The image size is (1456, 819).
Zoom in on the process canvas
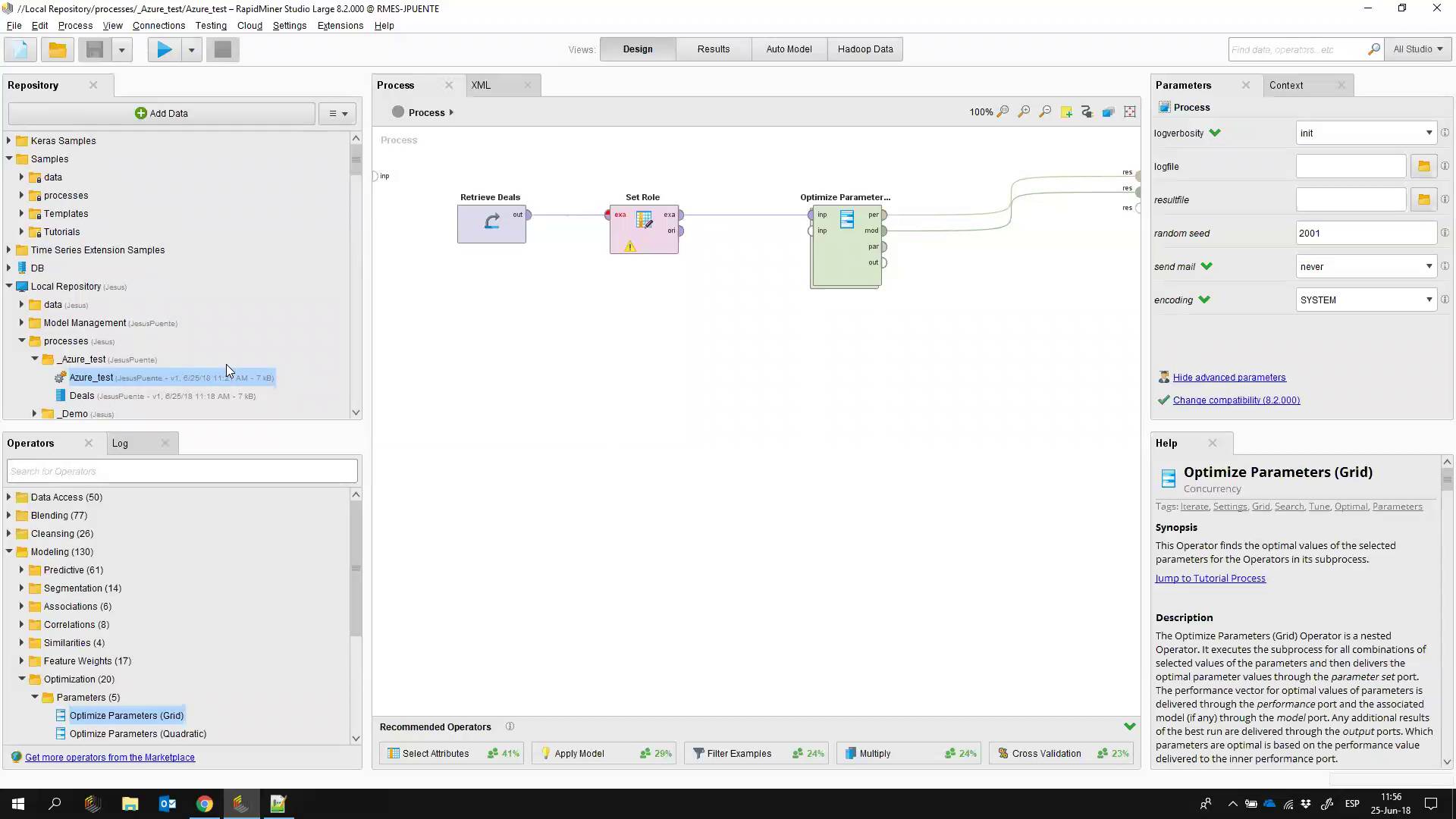click(1024, 112)
